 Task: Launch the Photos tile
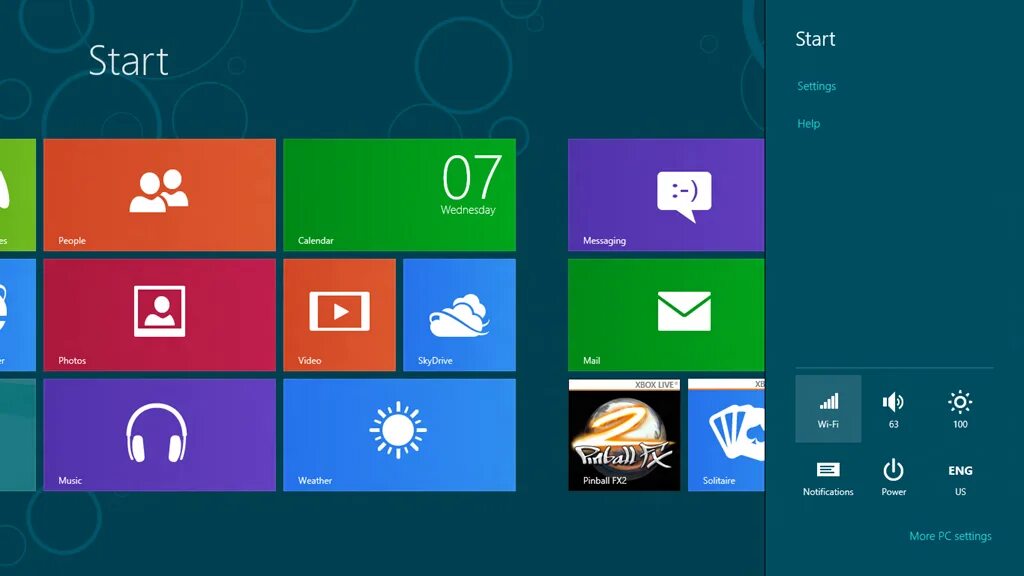pyautogui.click(x=159, y=315)
